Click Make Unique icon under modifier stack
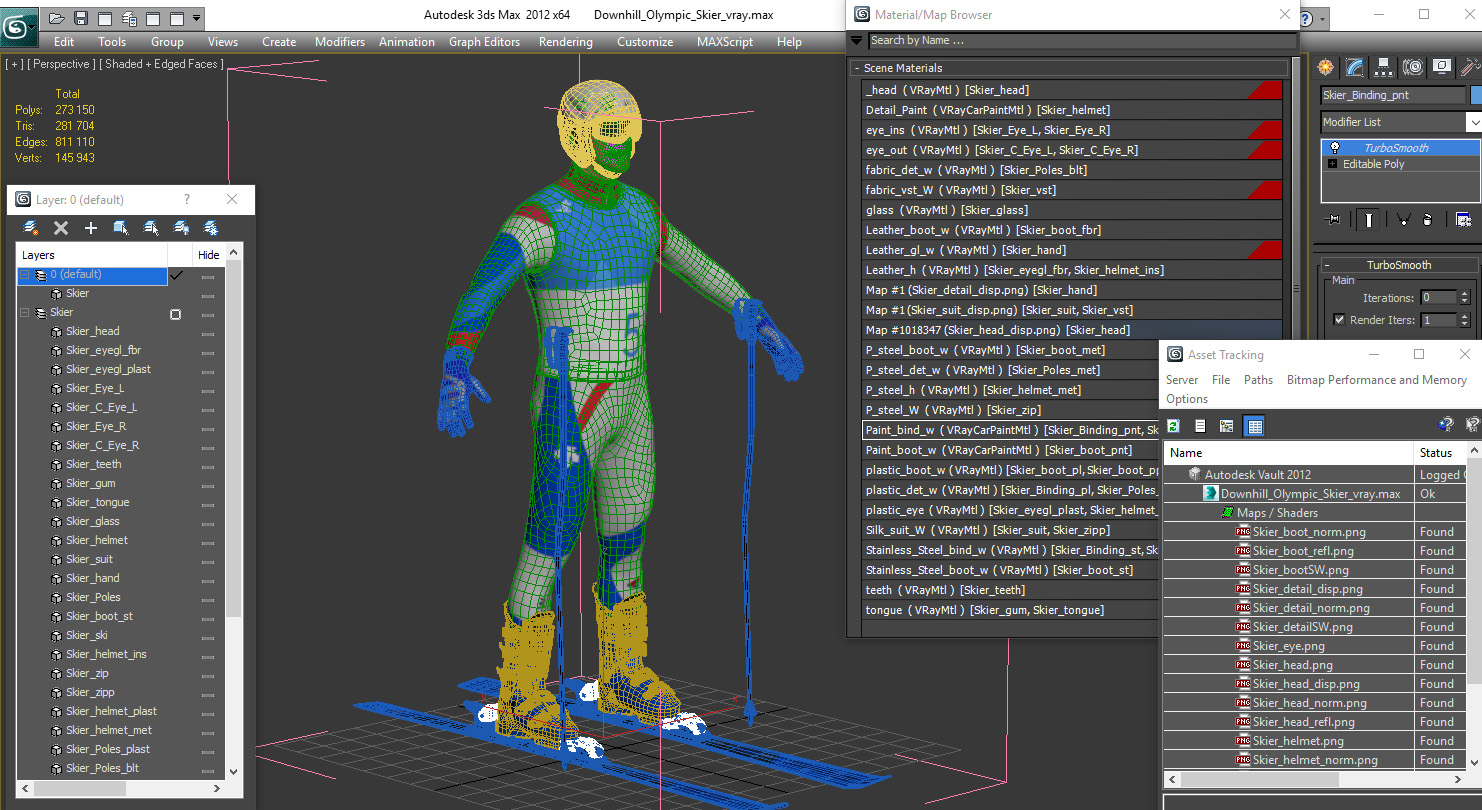The width and height of the screenshot is (1482, 810). click(x=1403, y=219)
